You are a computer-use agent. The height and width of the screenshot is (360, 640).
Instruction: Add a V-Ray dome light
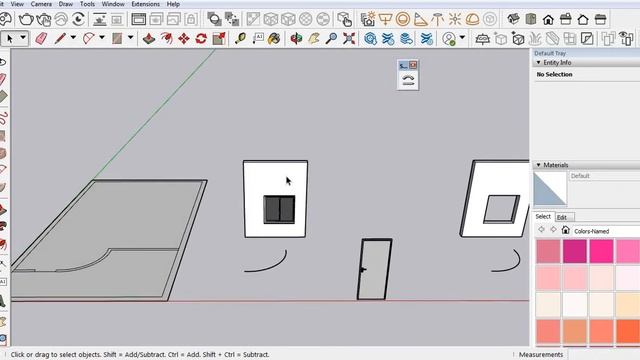tap(472, 19)
